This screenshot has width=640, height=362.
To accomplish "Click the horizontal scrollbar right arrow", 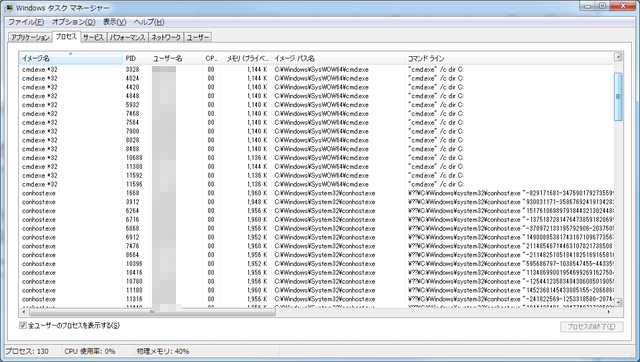I will 609,312.
